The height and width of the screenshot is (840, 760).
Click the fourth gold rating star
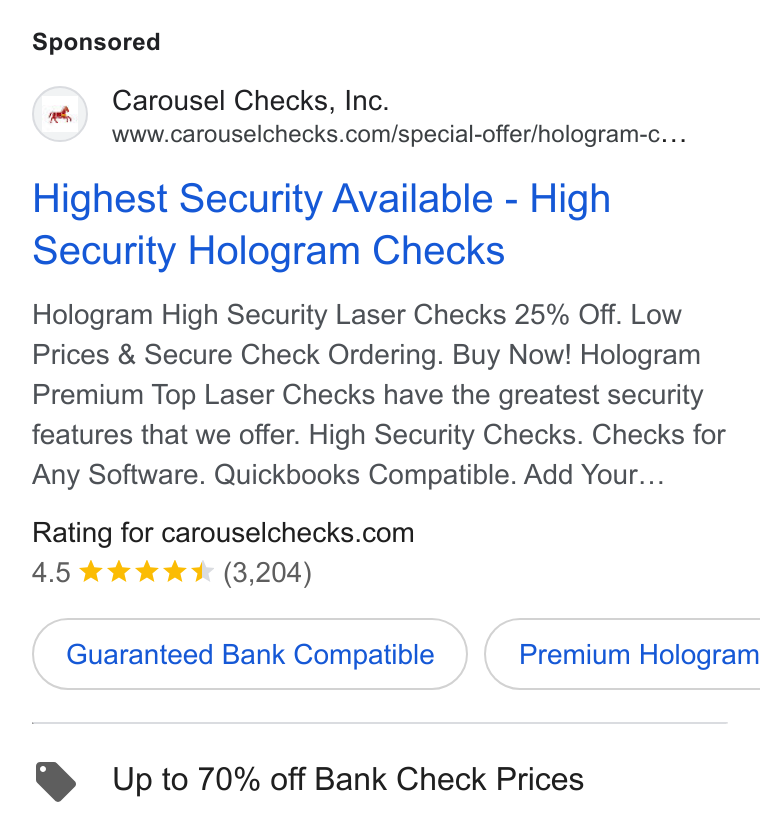175,572
